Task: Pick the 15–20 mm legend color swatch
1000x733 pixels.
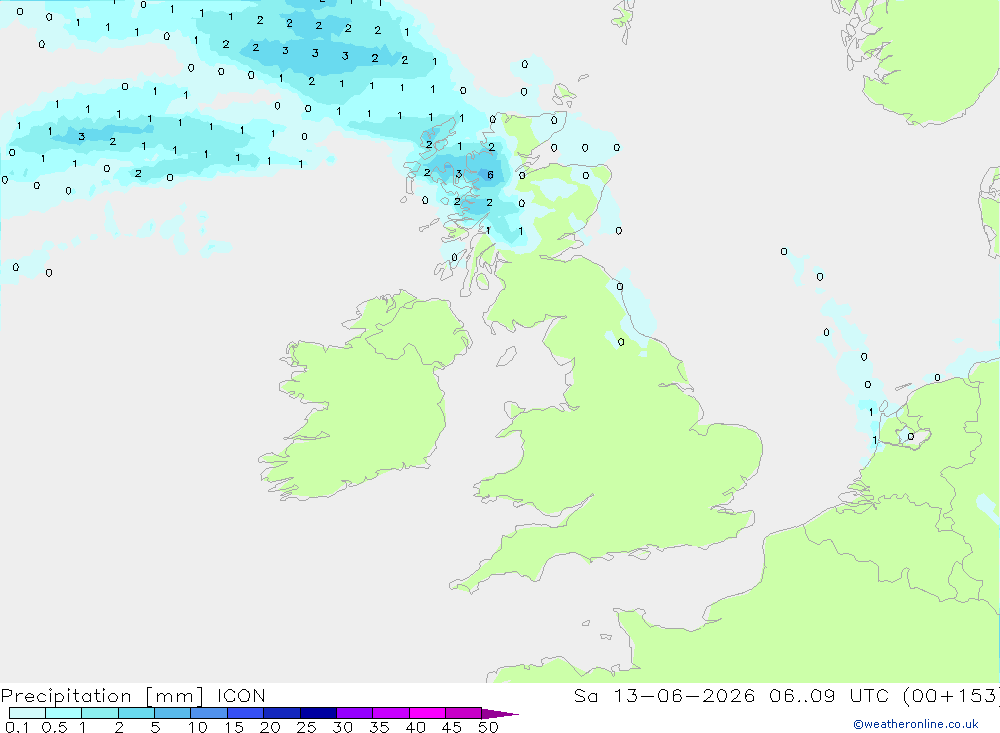Action: click(x=245, y=713)
